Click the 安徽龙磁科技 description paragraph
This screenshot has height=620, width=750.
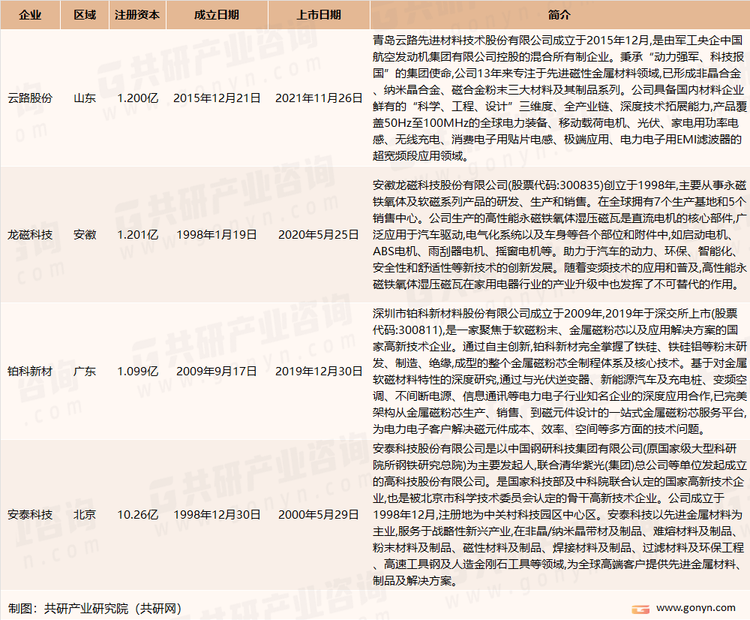[x=560, y=235]
